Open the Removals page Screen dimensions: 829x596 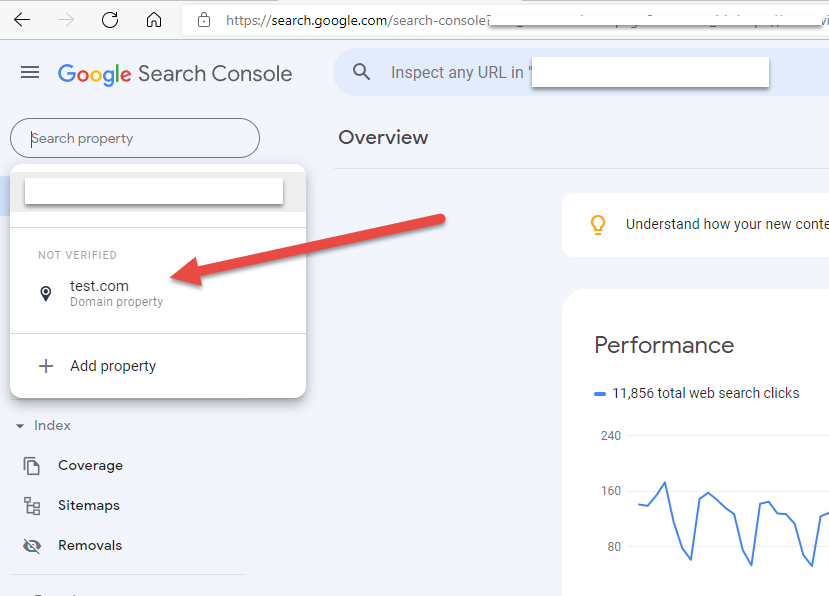[x=90, y=545]
